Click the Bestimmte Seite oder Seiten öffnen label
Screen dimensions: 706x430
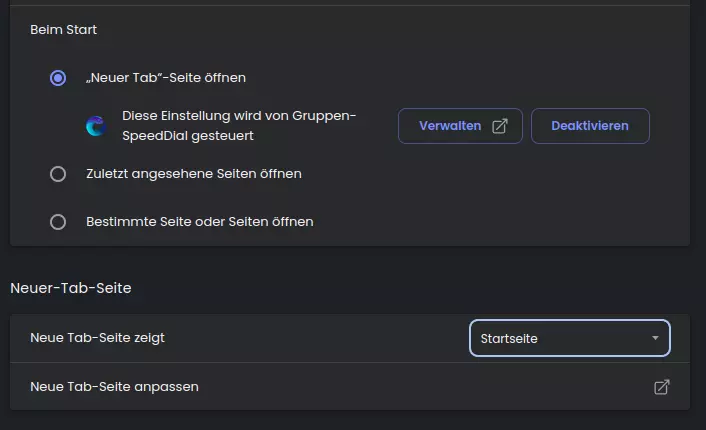199,222
